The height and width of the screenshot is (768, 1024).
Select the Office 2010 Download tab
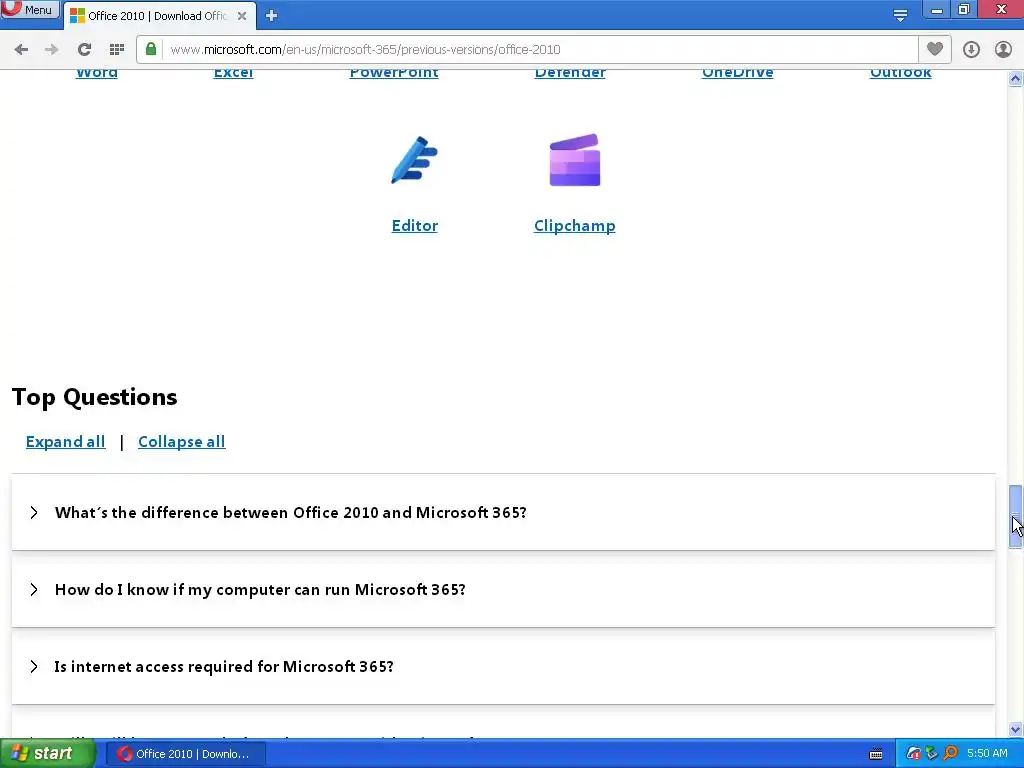coord(155,16)
